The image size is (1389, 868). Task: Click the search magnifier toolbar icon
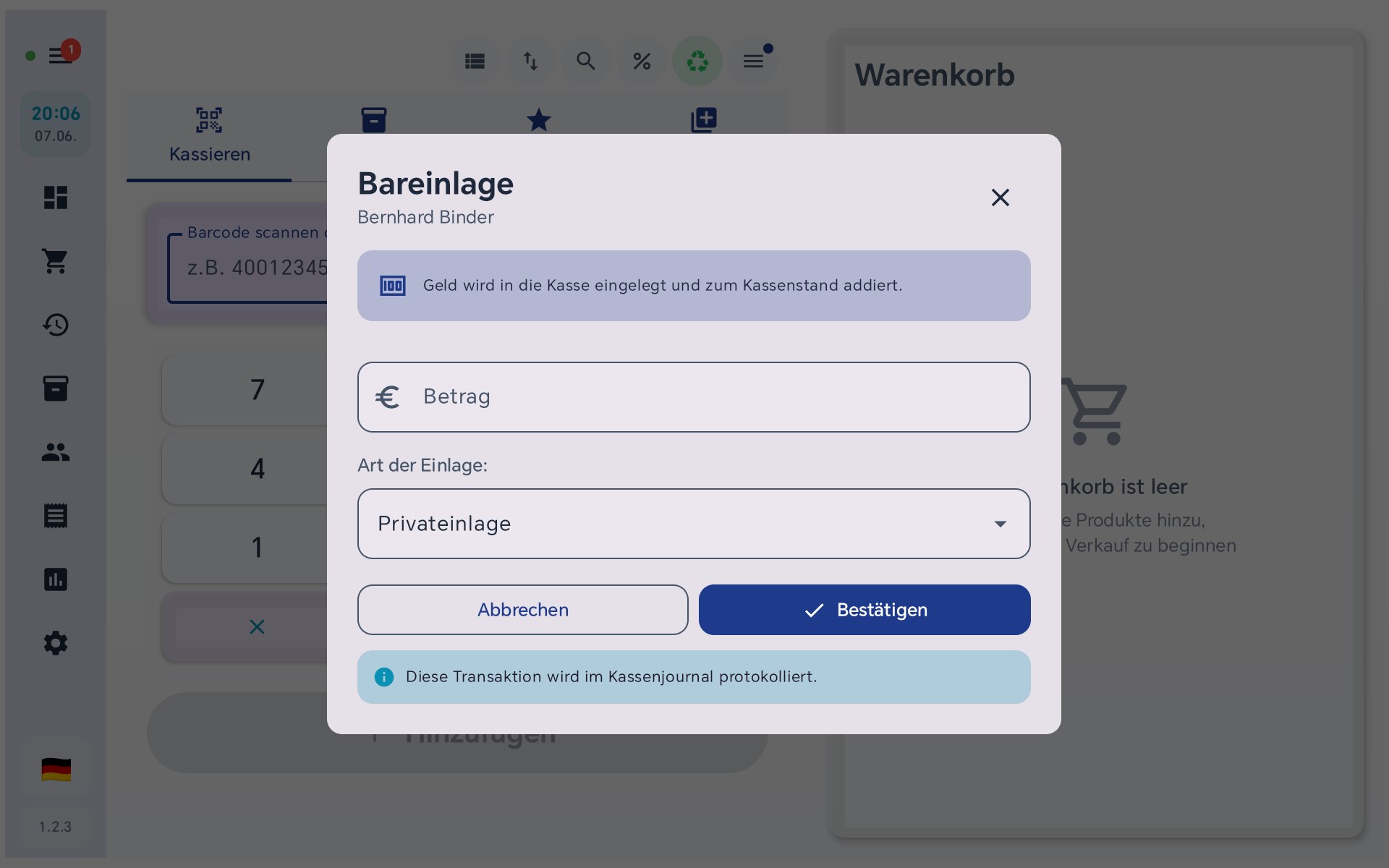[586, 61]
